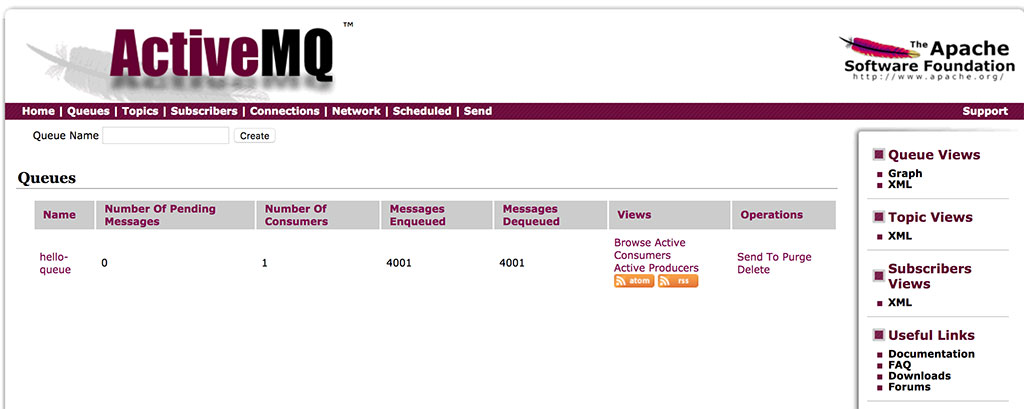Click 4001 under Messages Dequeued
This screenshot has width=1024, height=409.
coord(512,264)
